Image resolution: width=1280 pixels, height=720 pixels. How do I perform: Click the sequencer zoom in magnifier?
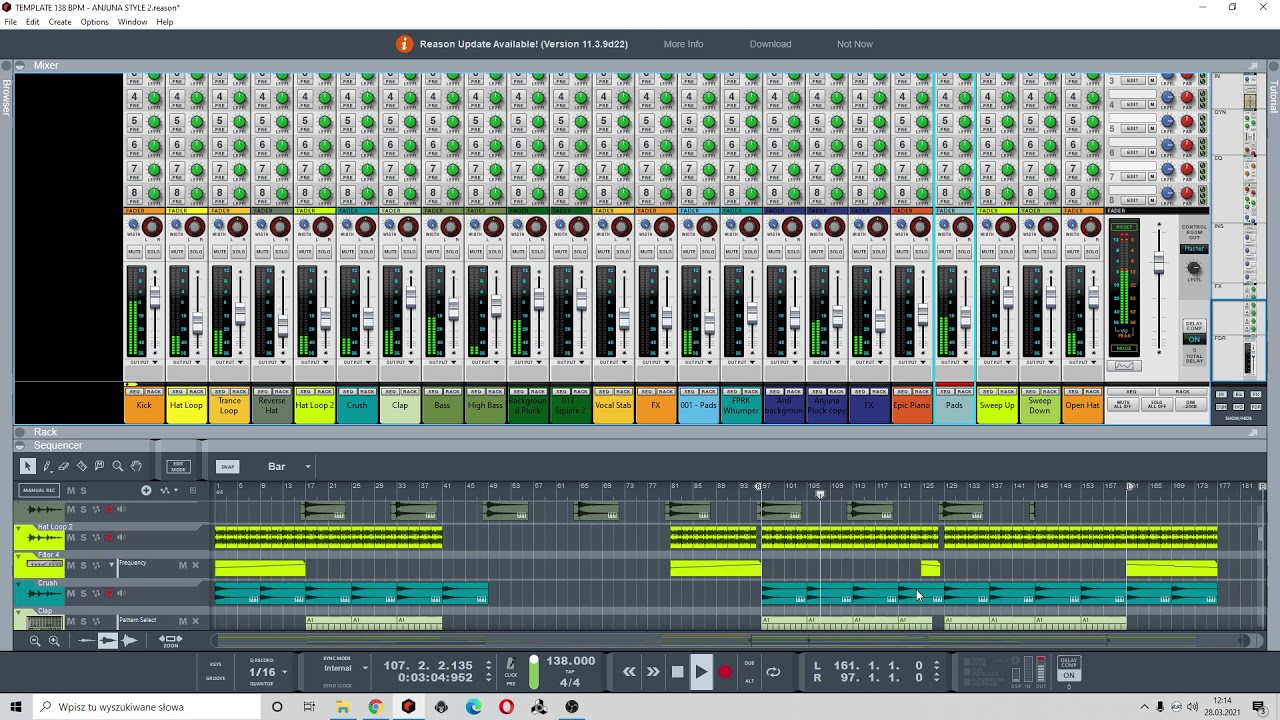(54, 640)
